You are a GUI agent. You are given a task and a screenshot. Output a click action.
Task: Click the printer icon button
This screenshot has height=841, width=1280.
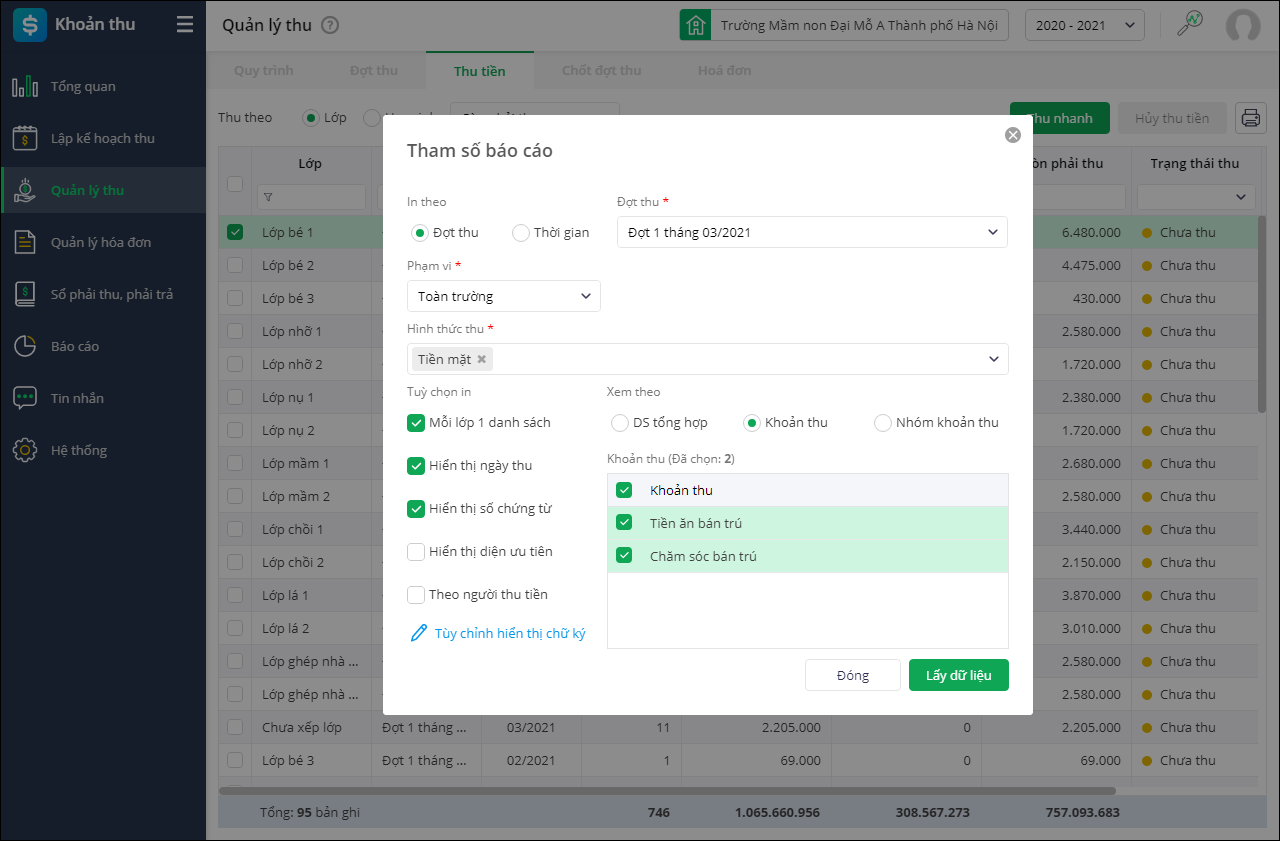(1250, 118)
